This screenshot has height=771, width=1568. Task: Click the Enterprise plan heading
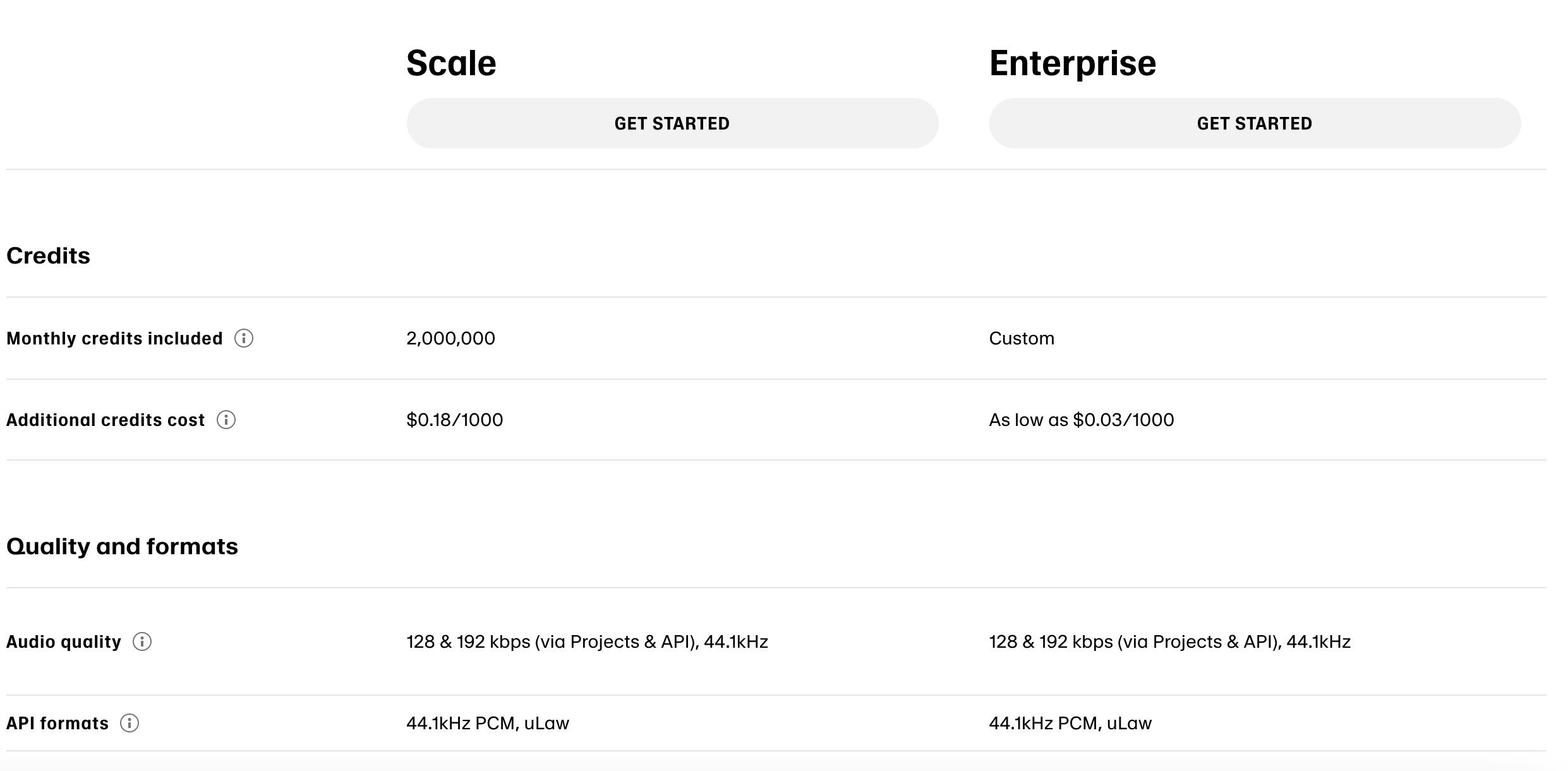click(x=1072, y=63)
